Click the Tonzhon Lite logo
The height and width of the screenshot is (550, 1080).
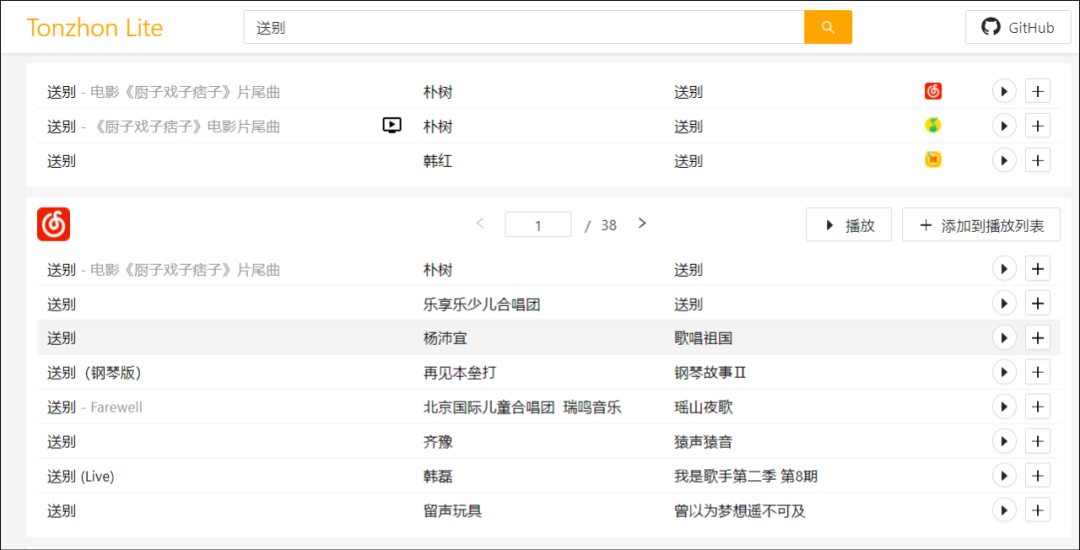[x=95, y=28]
